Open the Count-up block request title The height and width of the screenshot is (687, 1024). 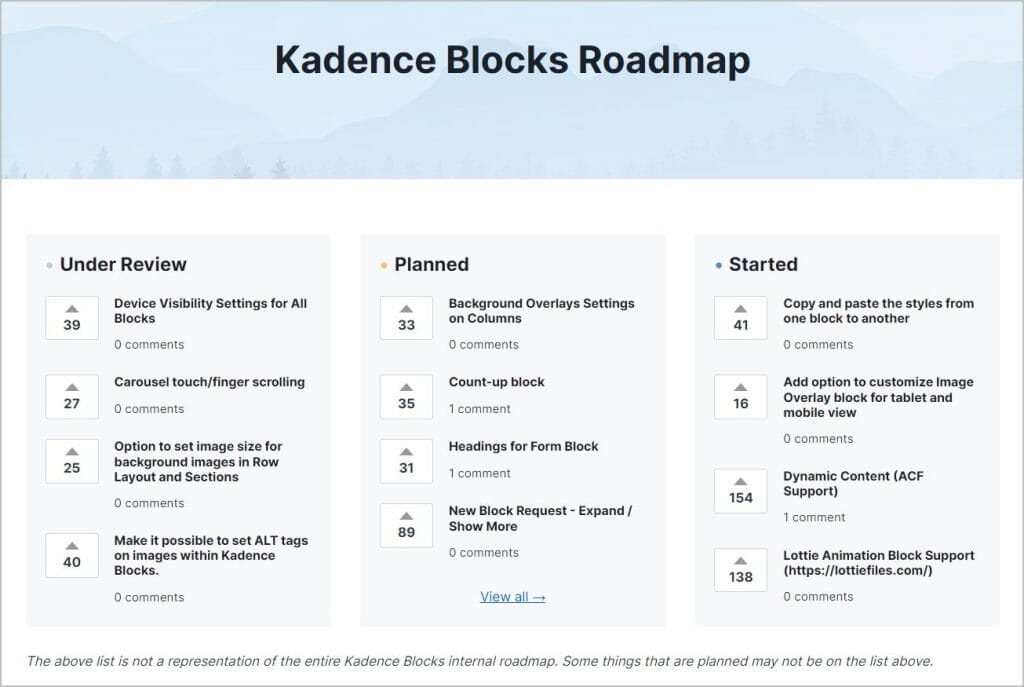[496, 382]
